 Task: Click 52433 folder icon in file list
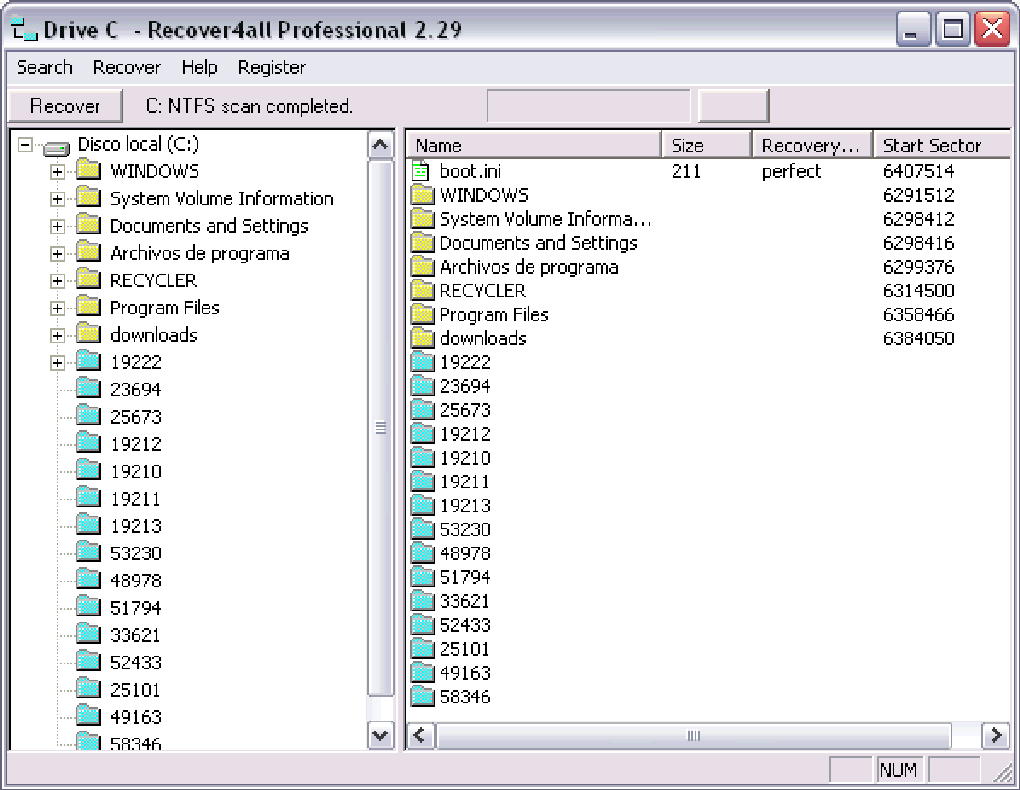423,625
